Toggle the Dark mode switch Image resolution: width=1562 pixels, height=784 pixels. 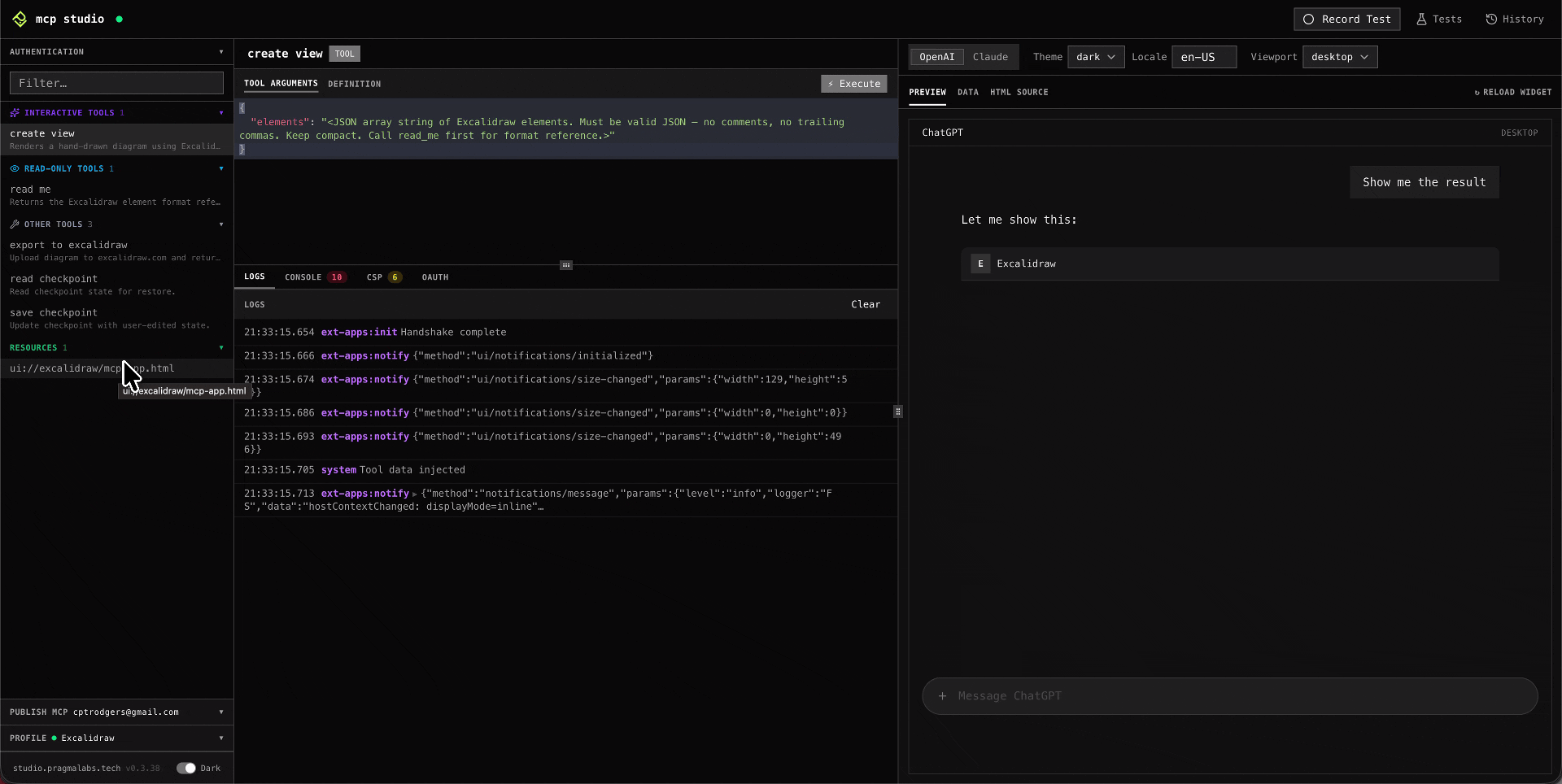point(186,768)
